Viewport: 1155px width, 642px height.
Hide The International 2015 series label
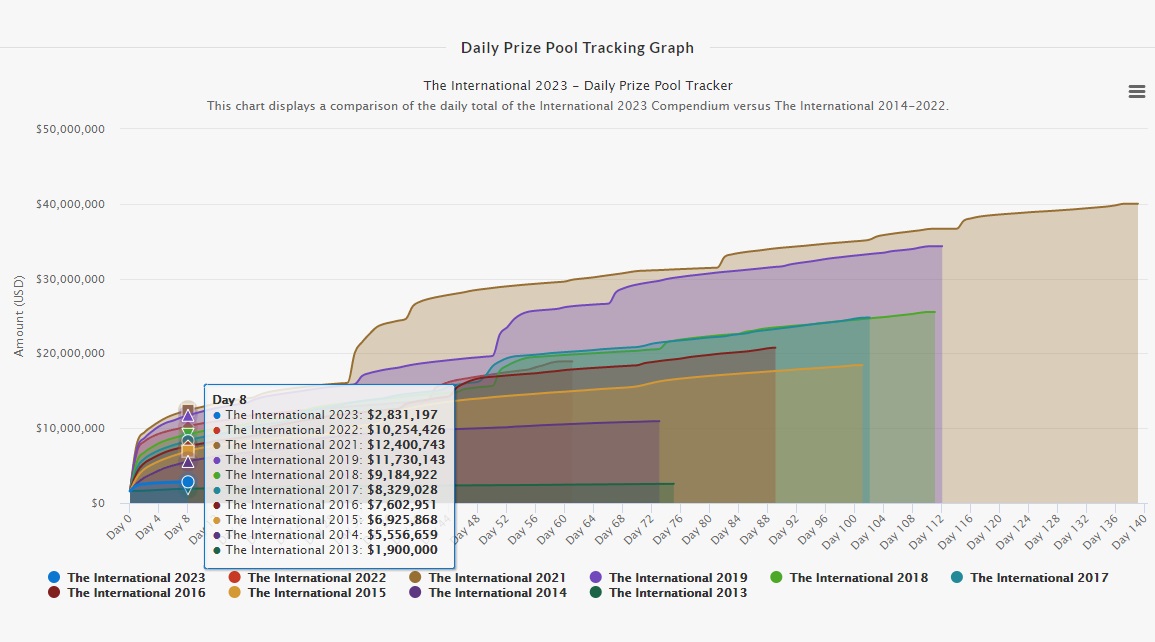point(316,593)
